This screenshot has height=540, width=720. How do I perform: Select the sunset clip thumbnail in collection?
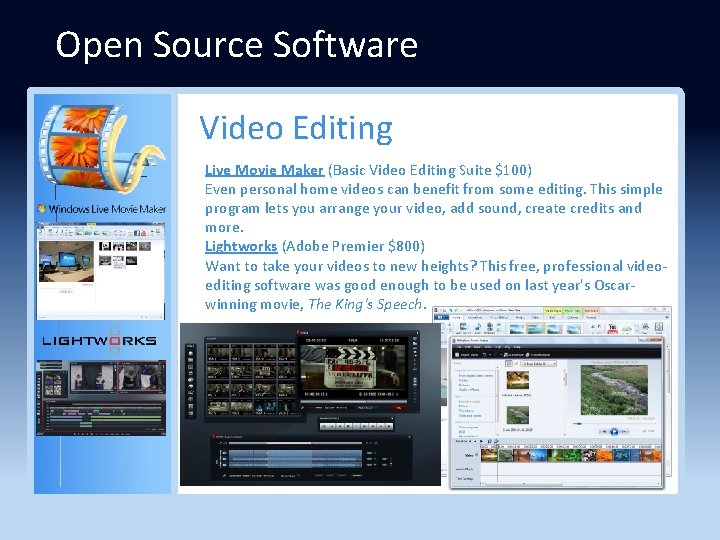click(x=518, y=381)
